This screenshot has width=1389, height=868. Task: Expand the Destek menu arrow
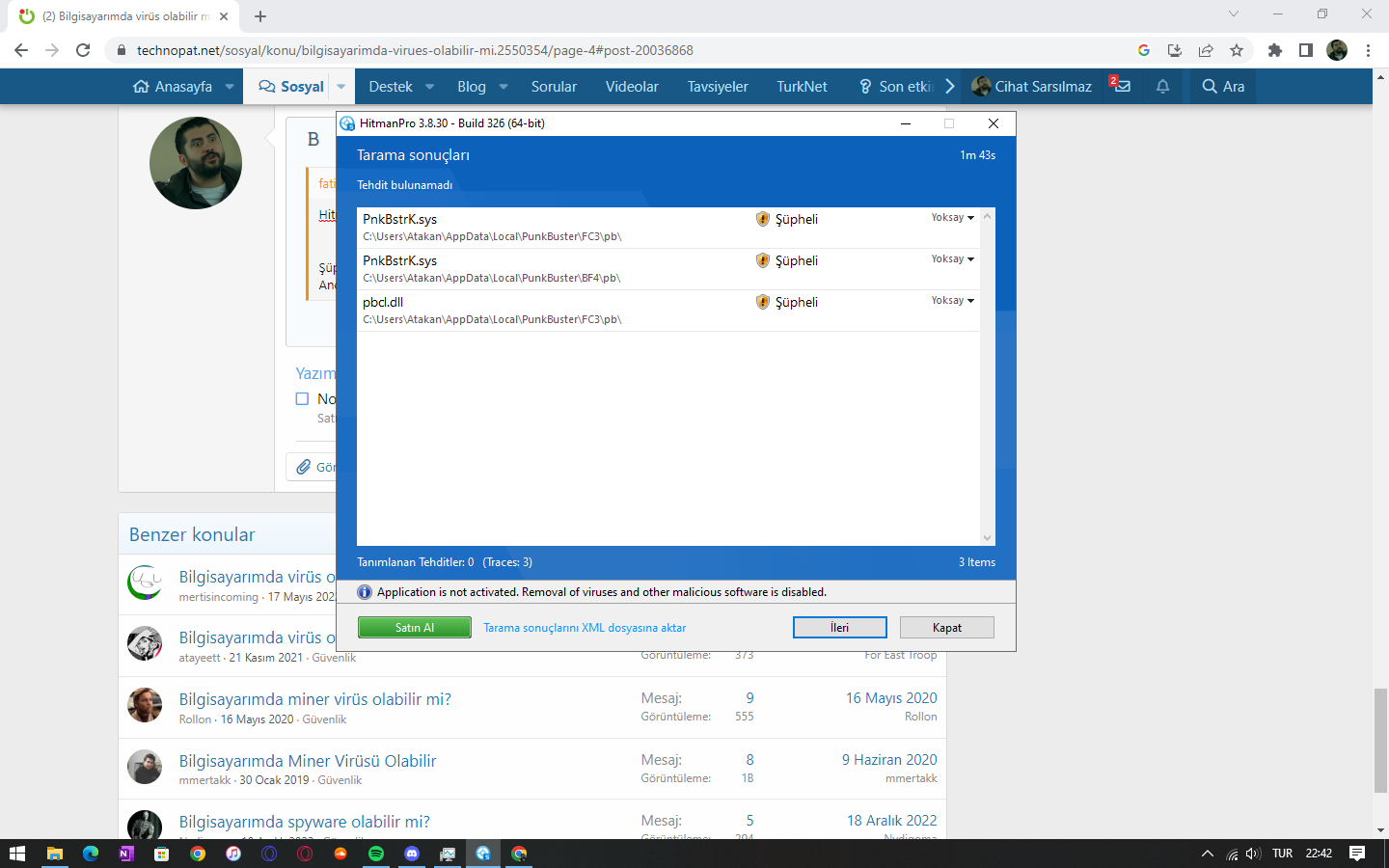click(x=429, y=87)
